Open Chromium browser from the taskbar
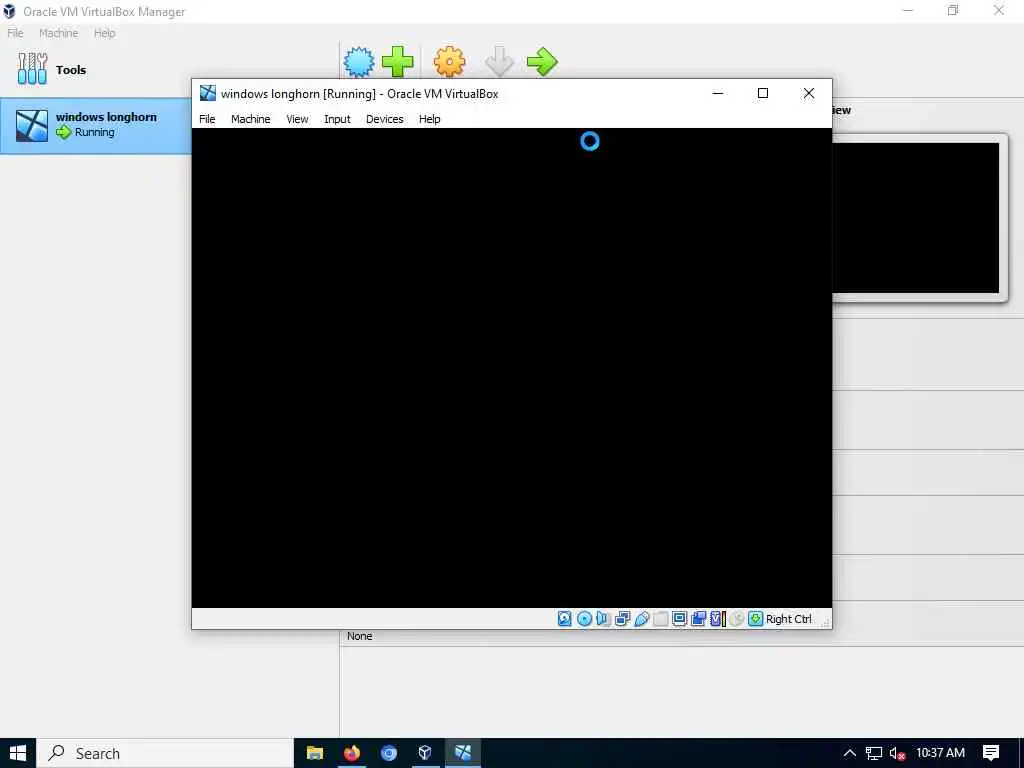The width and height of the screenshot is (1024, 768). [x=389, y=753]
